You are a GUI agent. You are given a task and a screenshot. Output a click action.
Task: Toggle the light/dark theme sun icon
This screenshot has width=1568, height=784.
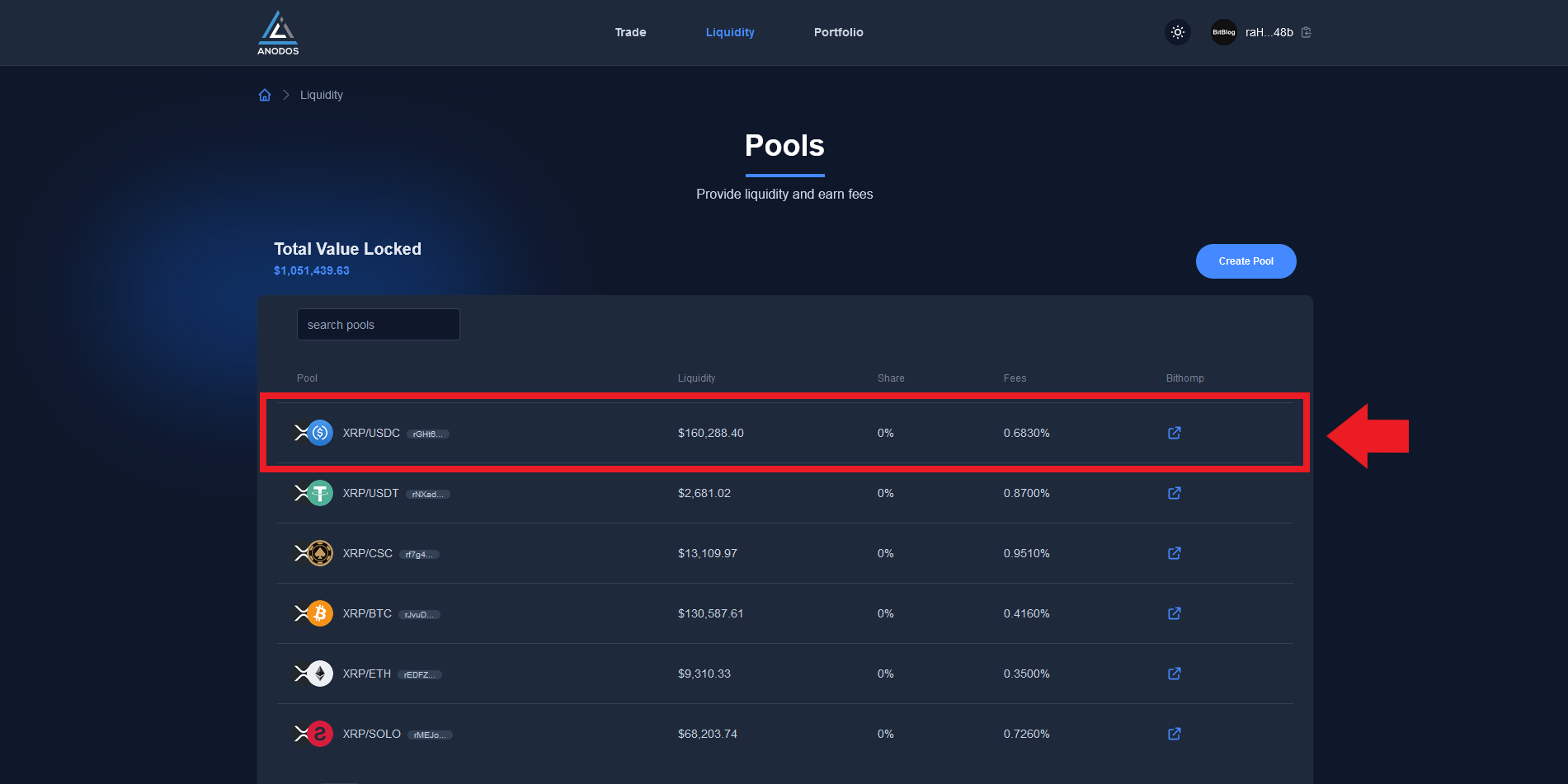(1178, 32)
